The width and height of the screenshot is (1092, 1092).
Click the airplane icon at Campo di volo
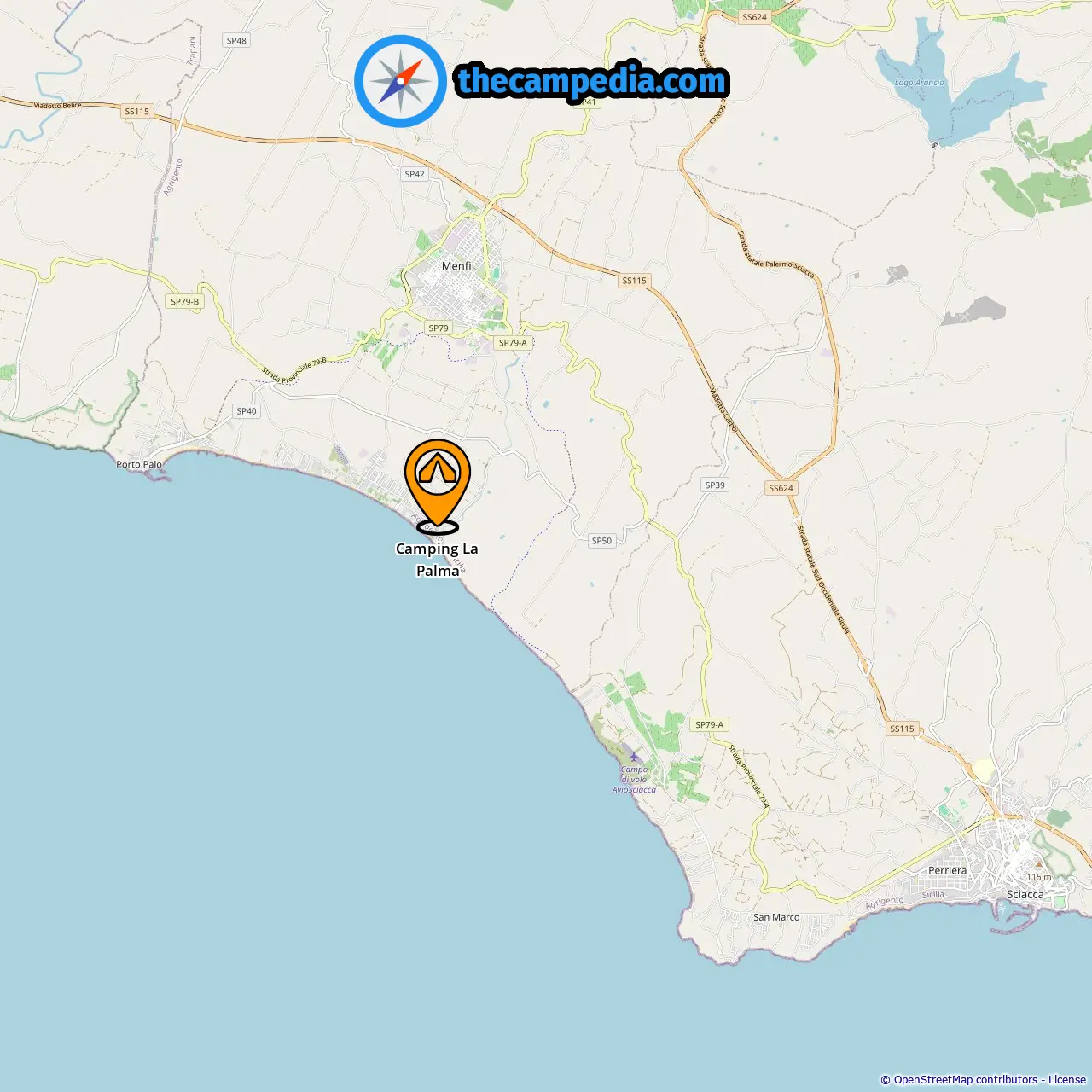pos(633,755)
